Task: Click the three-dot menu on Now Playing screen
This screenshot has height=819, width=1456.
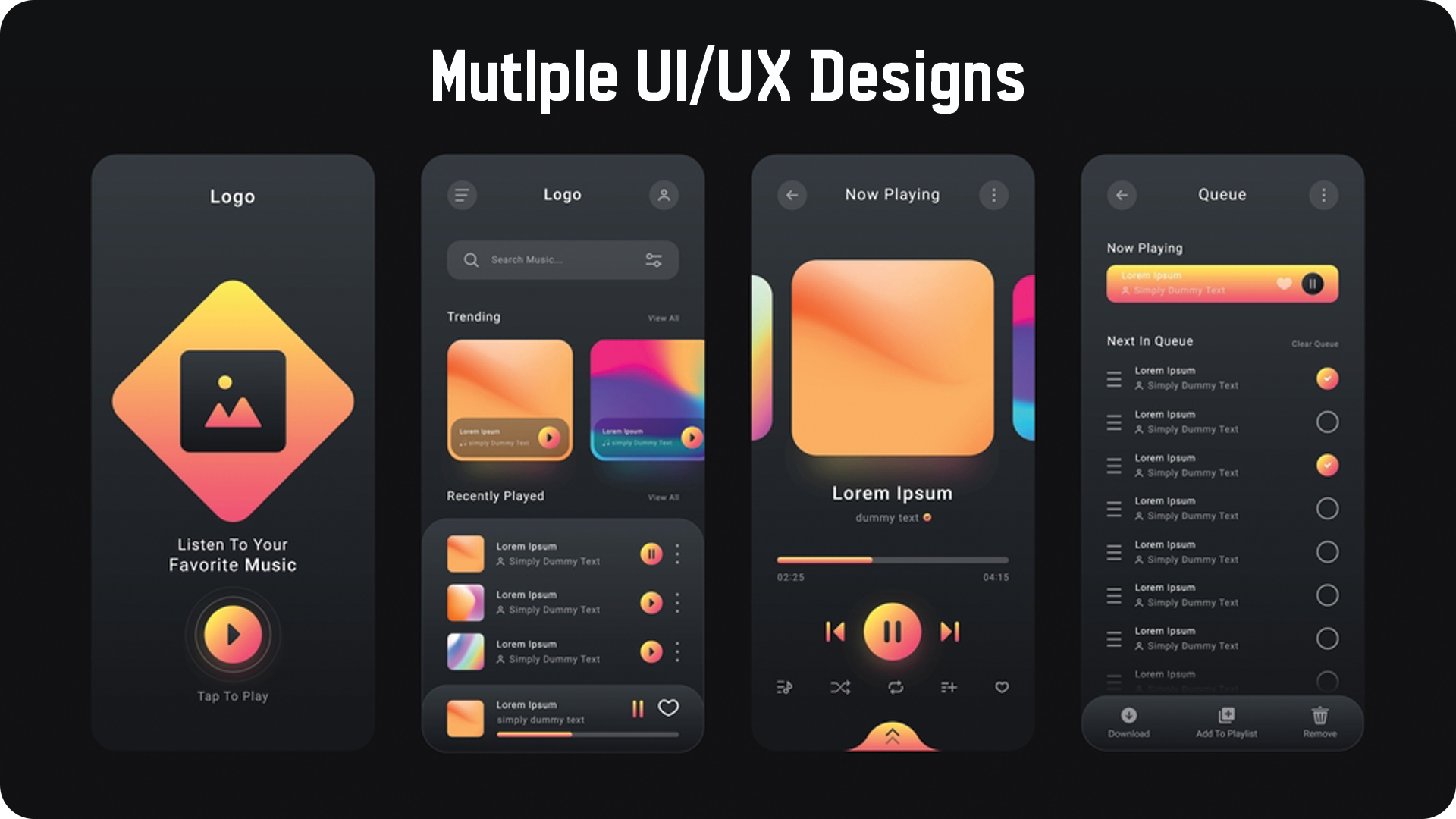Action: pyautogui.click(x=992, y=194)
